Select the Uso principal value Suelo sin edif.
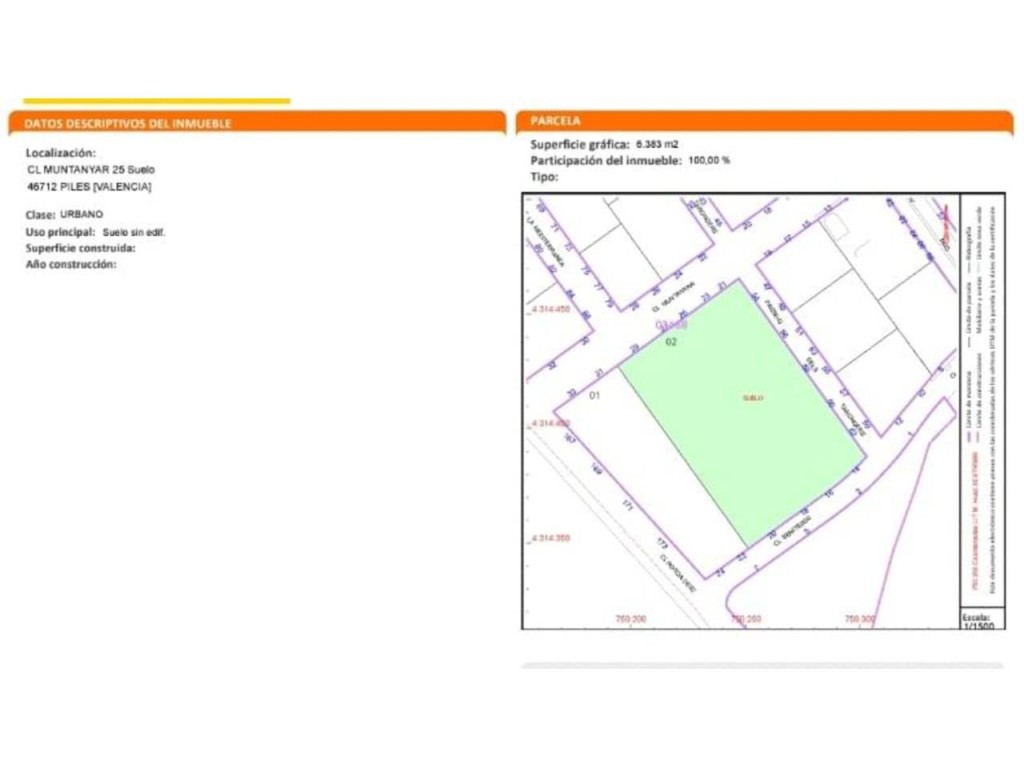 click(134, 232)
